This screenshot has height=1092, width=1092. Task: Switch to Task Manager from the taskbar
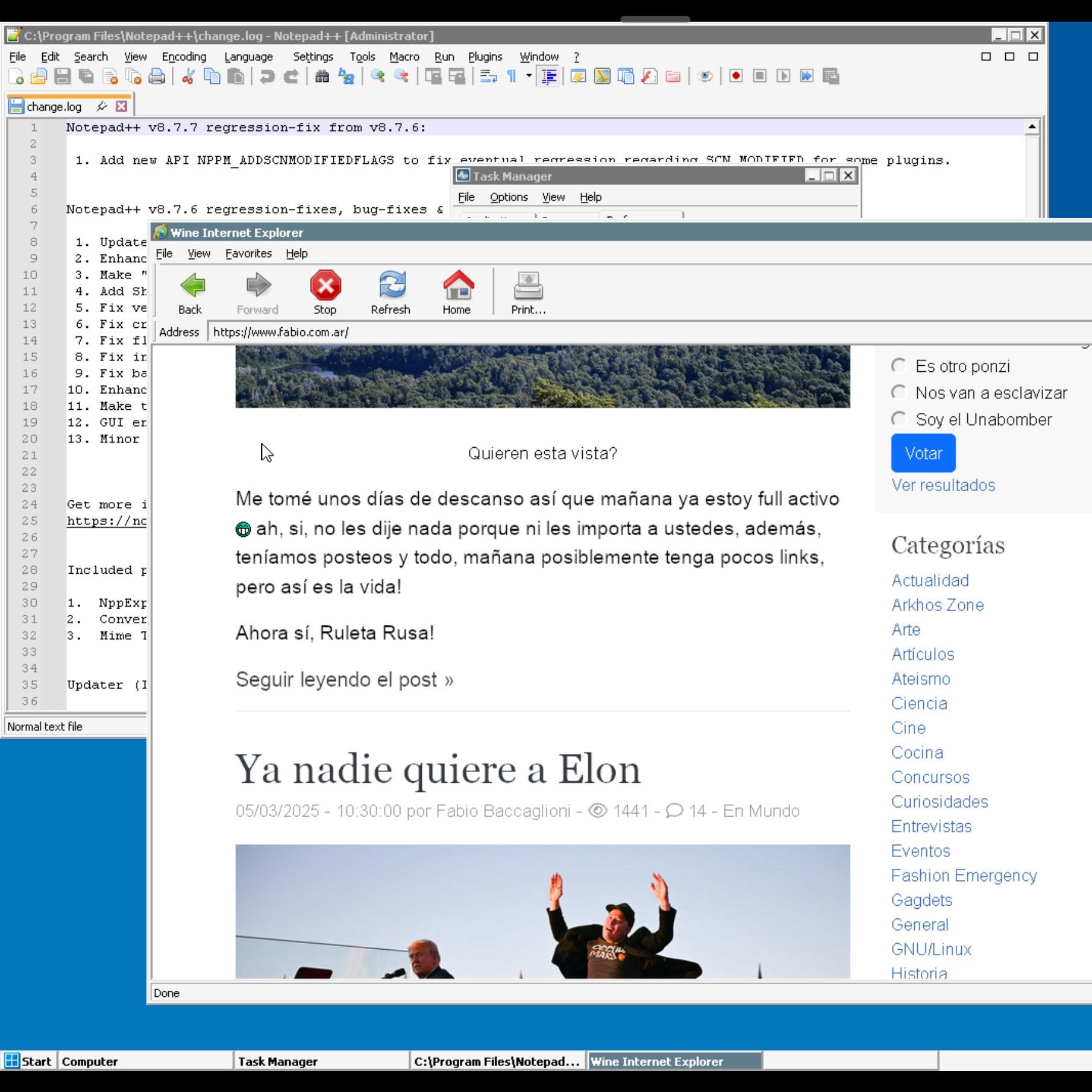coord(321,1061)
